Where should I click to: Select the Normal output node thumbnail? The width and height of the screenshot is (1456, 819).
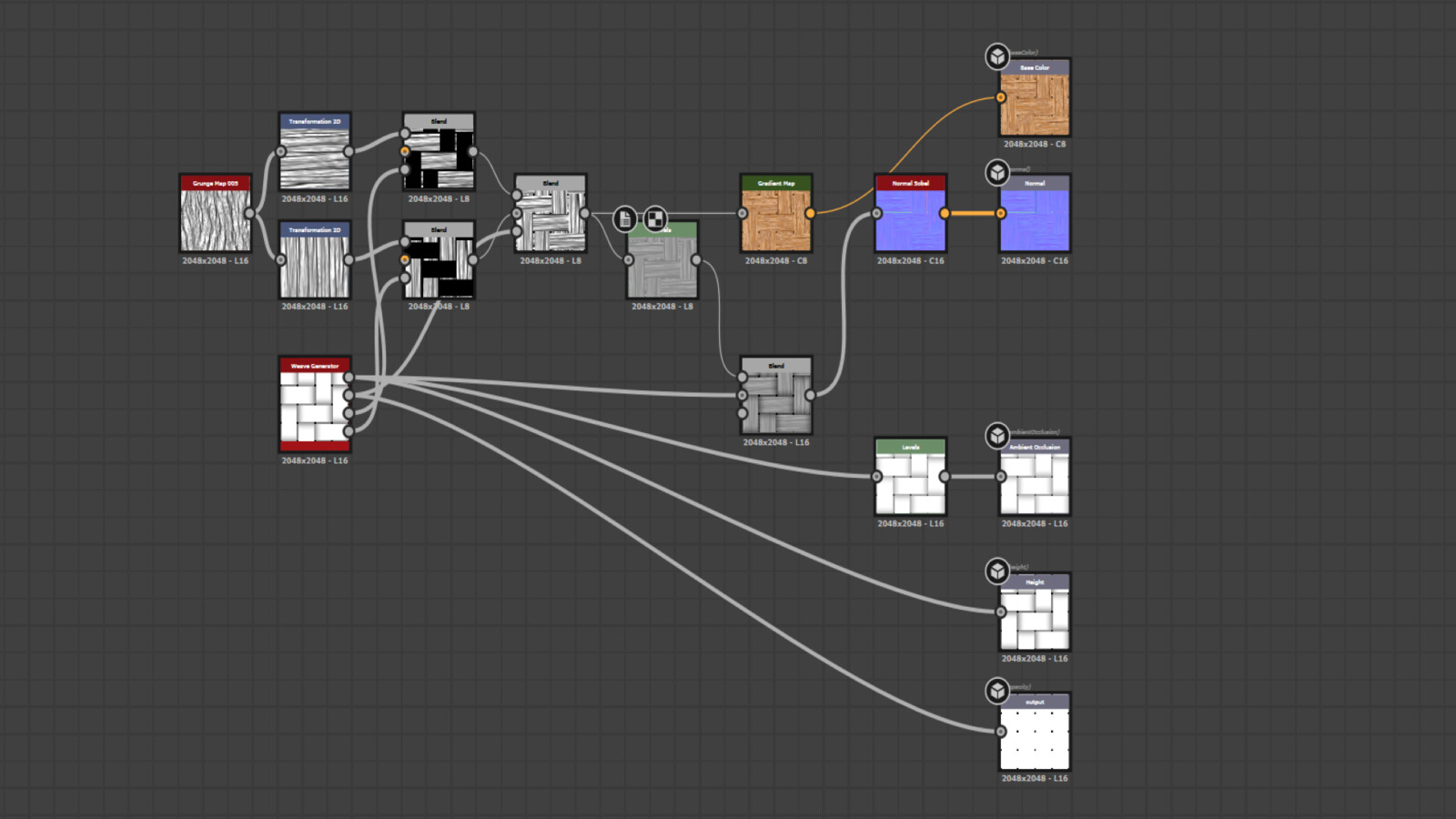coord(1035,220)
